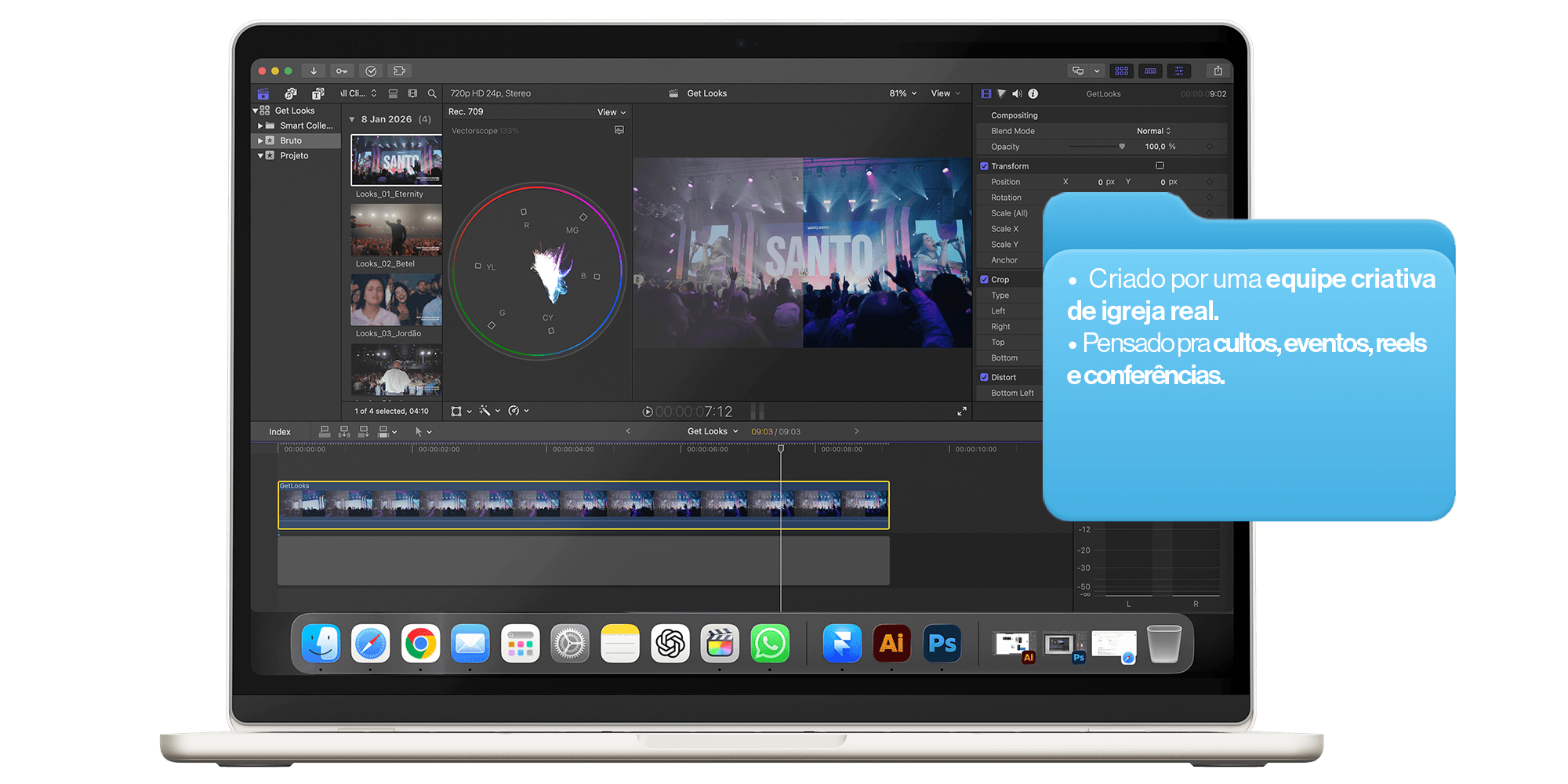Image resolution: width=1568 pixels, height=784 pixels.
Task: Click the Append clip edit icon
Action: point(363,431)
